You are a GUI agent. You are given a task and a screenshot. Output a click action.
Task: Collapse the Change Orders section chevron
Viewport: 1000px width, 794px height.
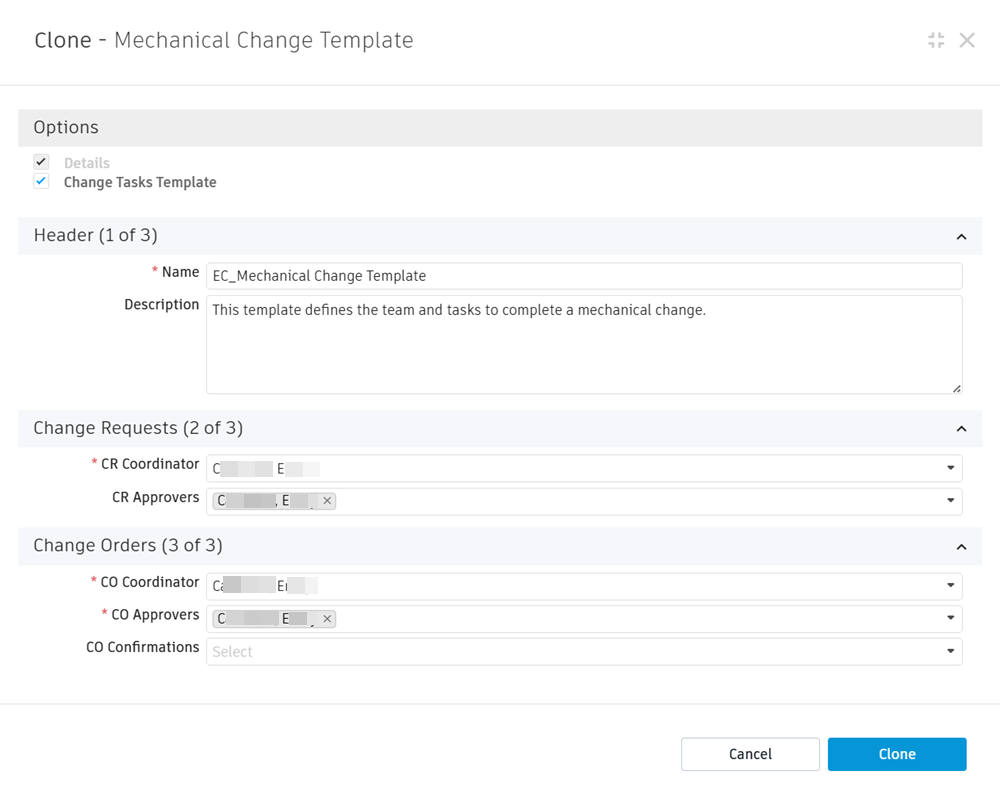point(961,547)
